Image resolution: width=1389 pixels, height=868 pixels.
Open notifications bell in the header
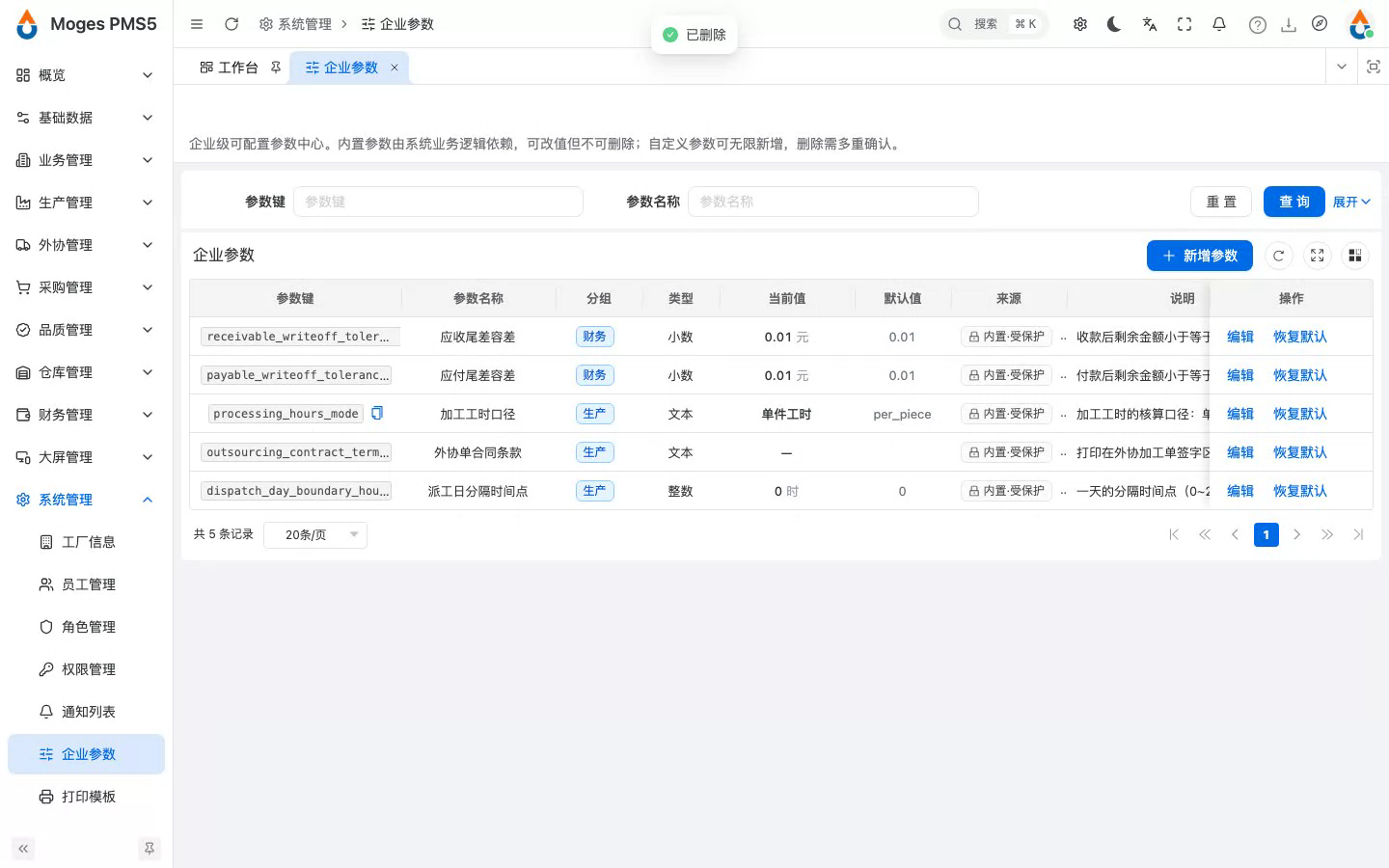(x=1219, y=24)
